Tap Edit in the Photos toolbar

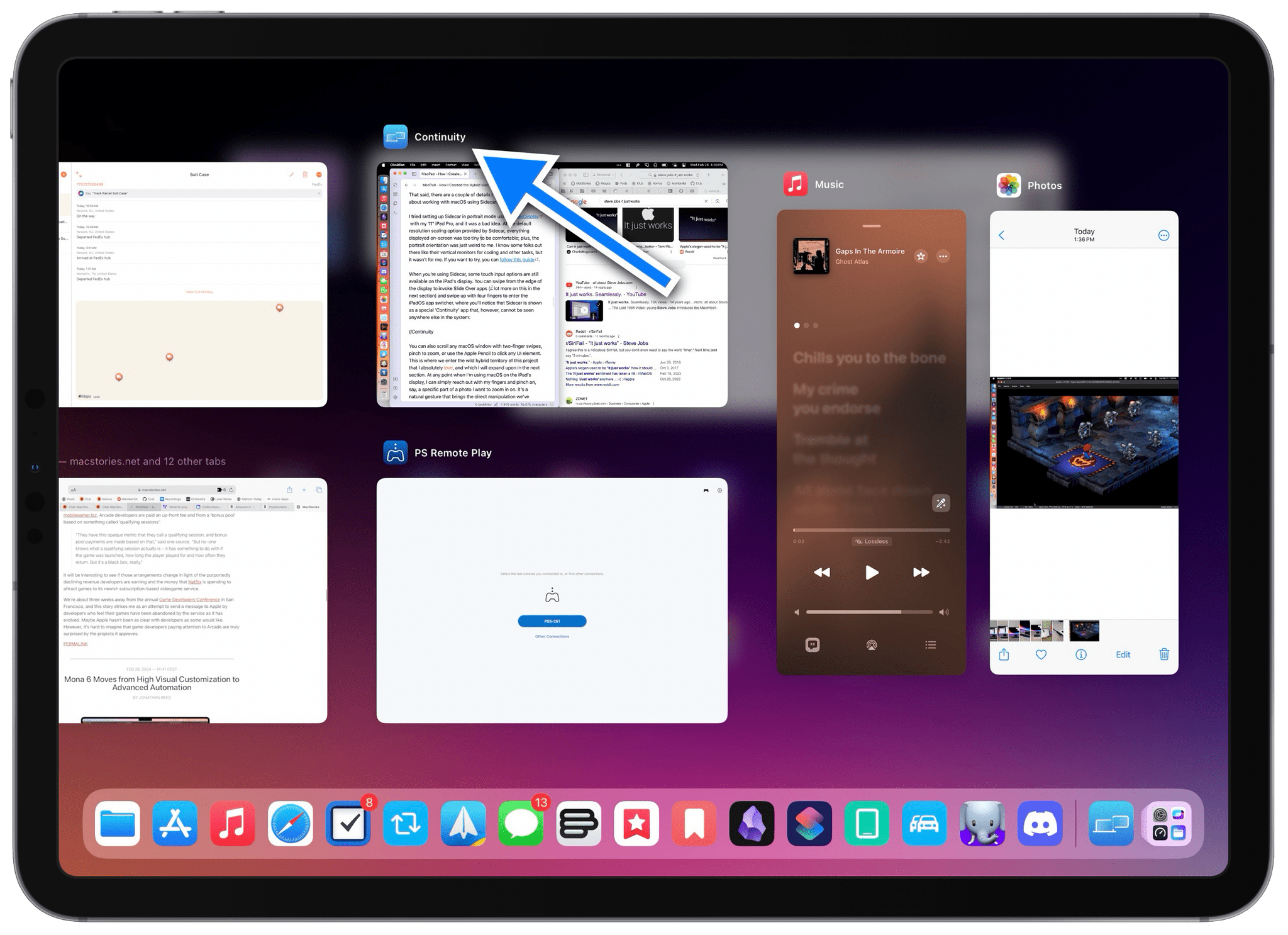pos(1123,654)
